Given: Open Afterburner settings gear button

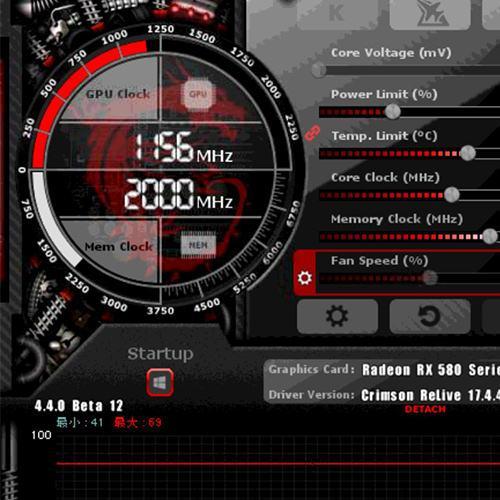Looking at the screenshot, I should point(337,316).
